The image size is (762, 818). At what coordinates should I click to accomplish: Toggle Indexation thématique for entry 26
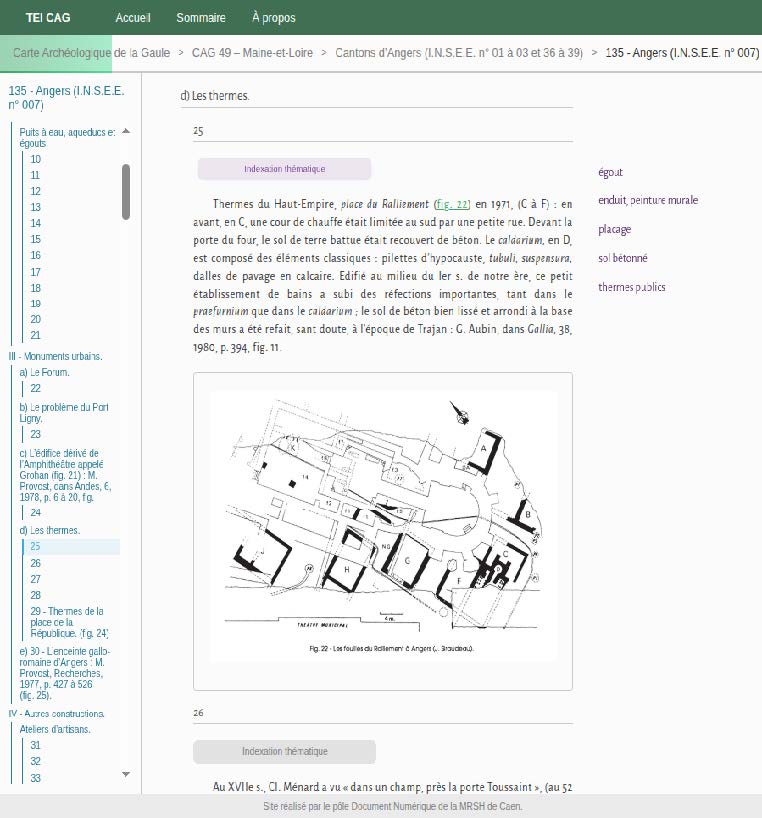pos(284,751)
